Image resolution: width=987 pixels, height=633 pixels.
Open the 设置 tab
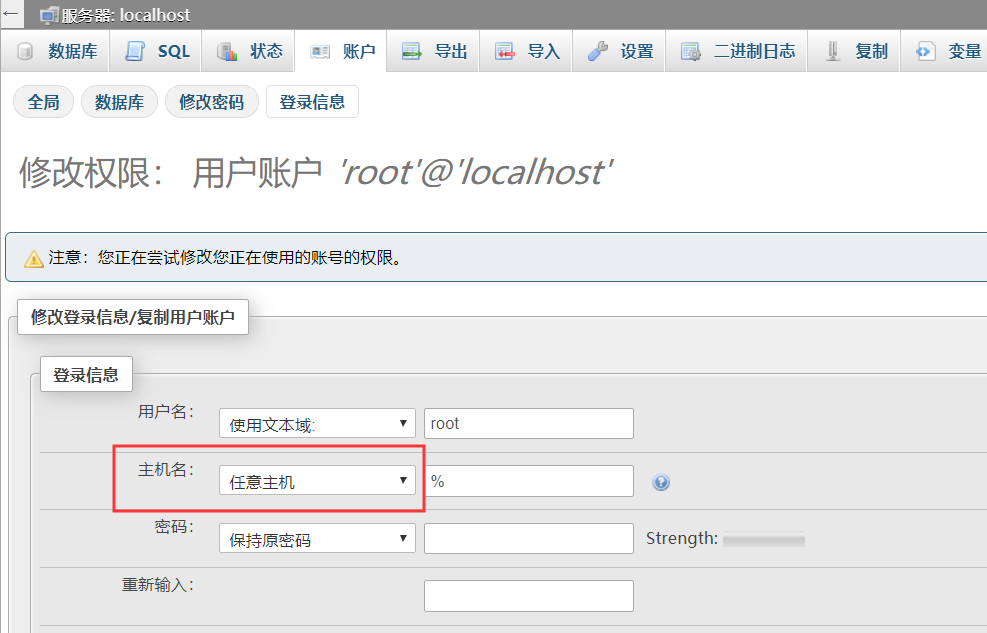[x=619, y=51]
